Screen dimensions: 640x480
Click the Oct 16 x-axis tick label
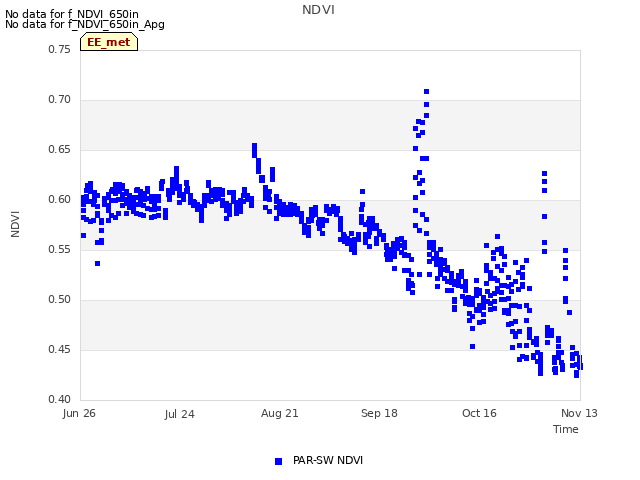click(479, 413)
